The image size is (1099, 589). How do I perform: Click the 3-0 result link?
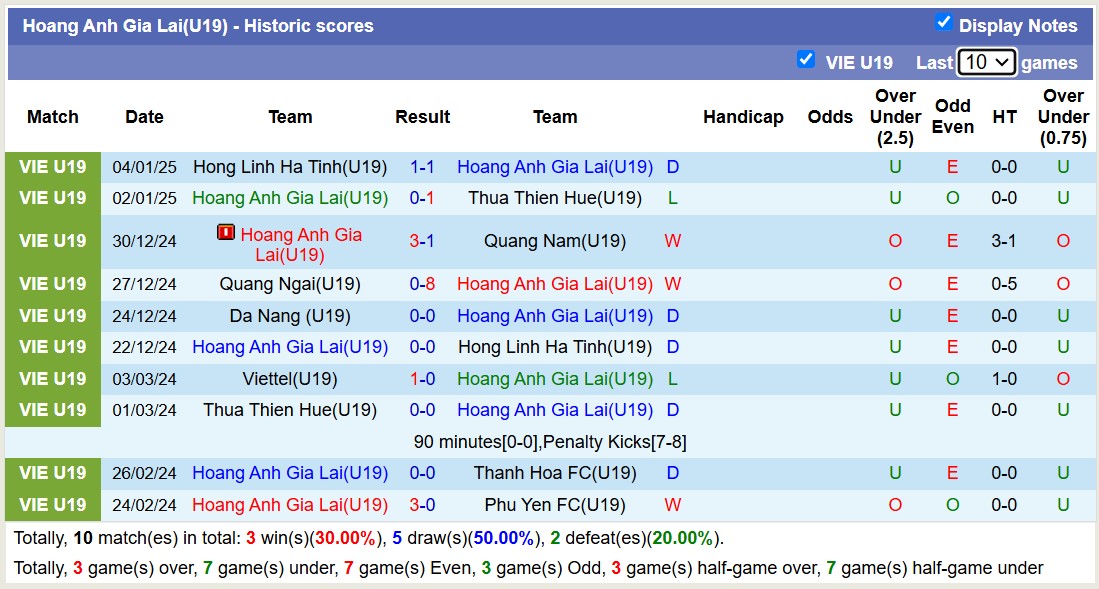point(422,504)
